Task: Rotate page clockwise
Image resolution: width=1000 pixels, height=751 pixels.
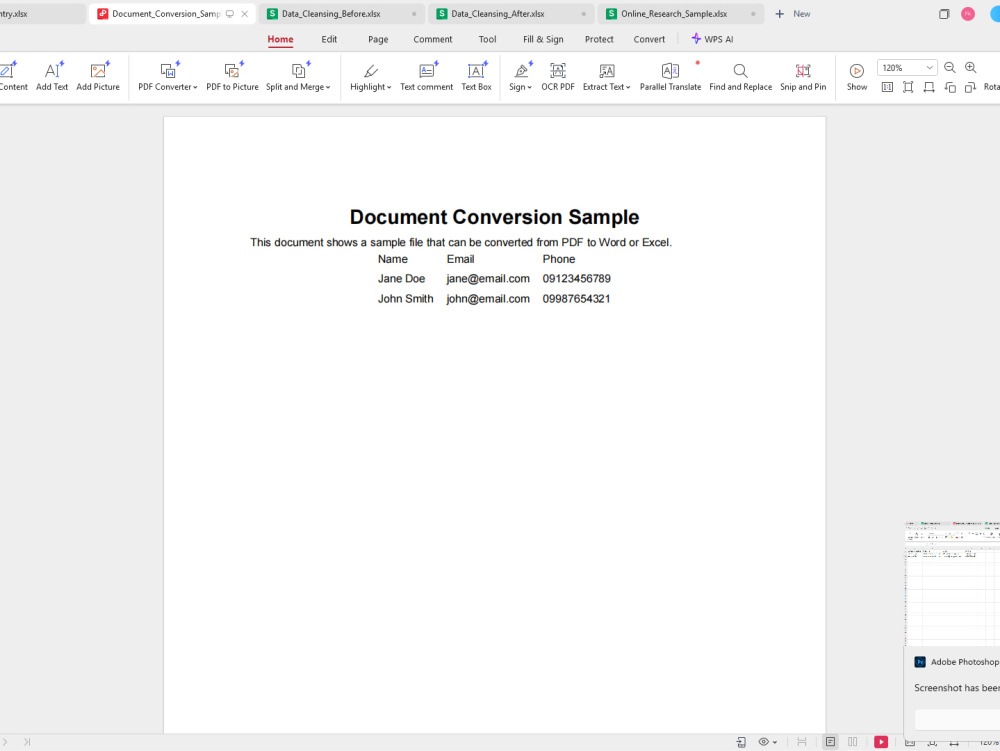Action: (x=971, y=87)
